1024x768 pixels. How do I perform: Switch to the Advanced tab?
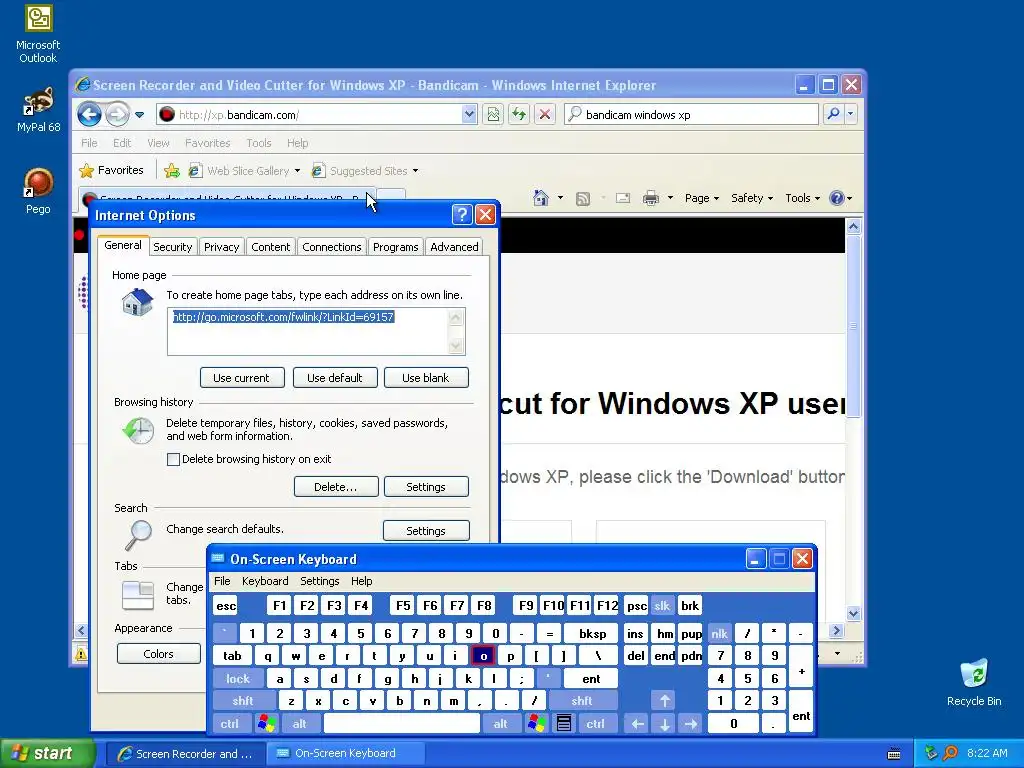pos(454,247)
